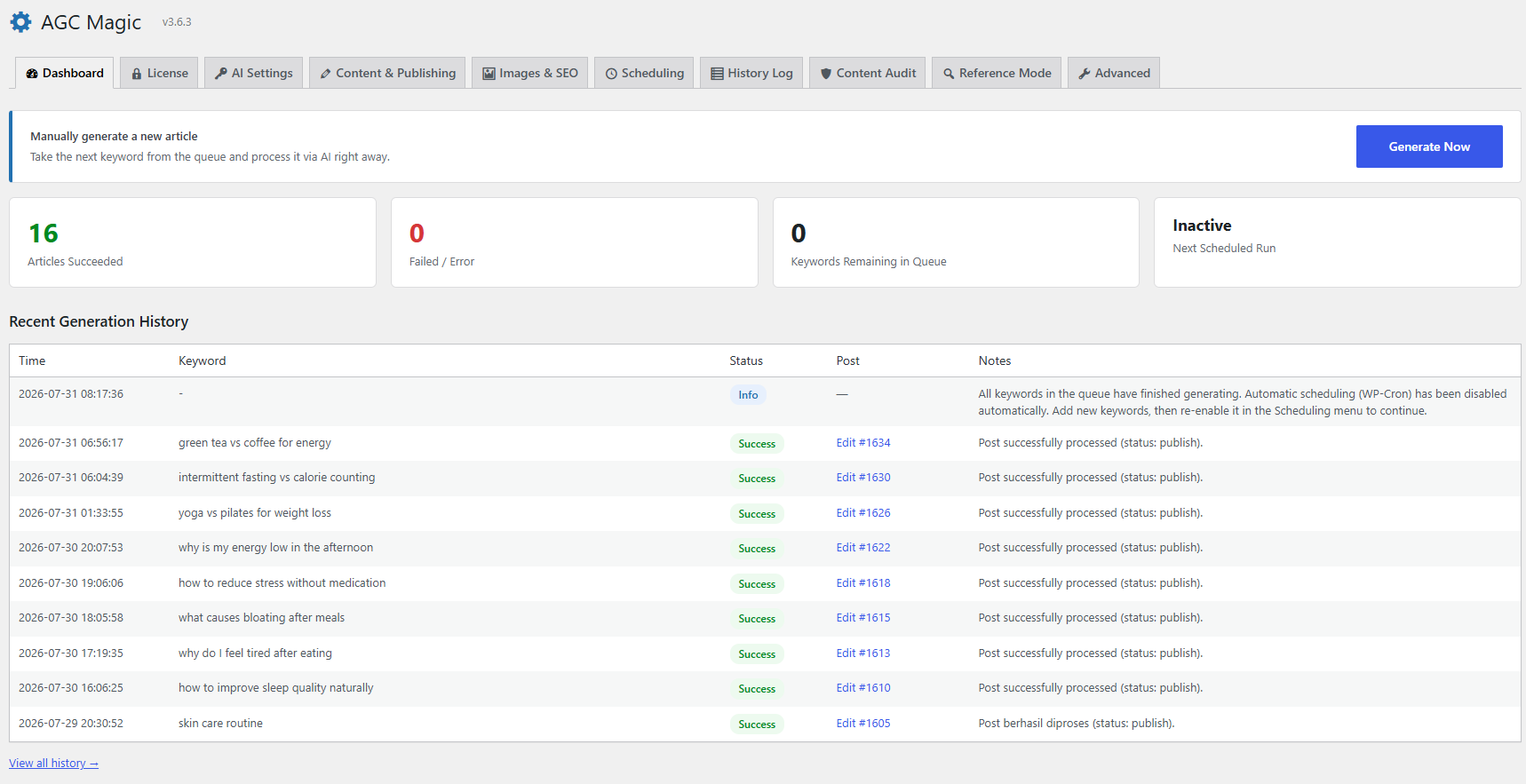Image resolution: width=1526 pixels, height=784 pixels.
Task: Click the Time column header
Action: click(32, 360)
